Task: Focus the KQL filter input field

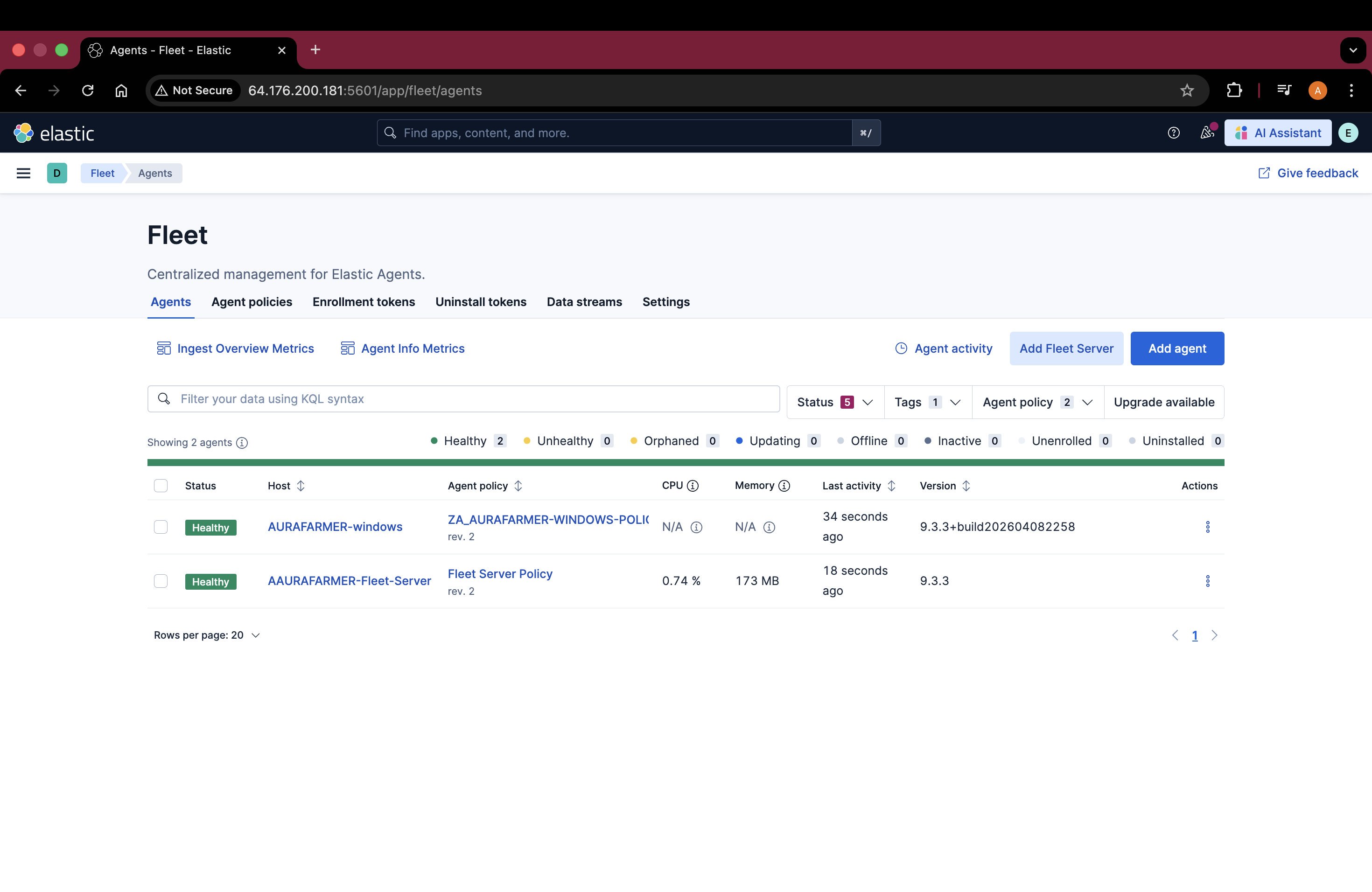Action: (x=463, y=399)
